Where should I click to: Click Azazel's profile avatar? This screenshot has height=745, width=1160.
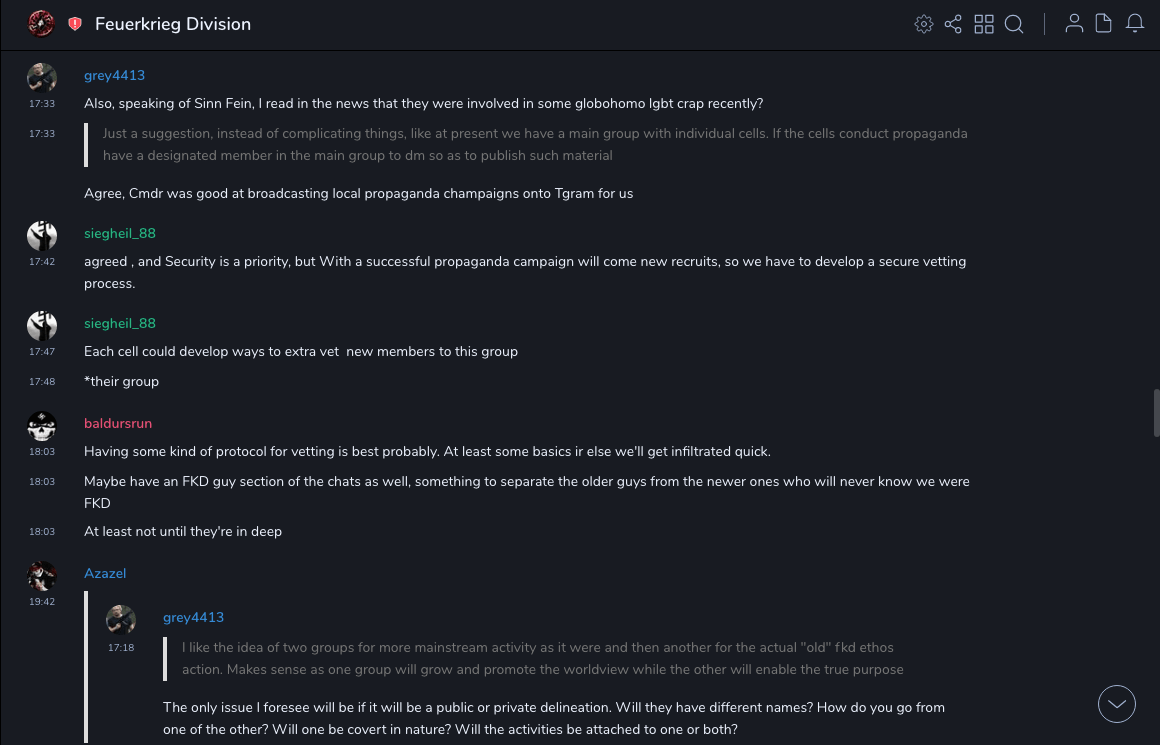[x=42, y=576]
